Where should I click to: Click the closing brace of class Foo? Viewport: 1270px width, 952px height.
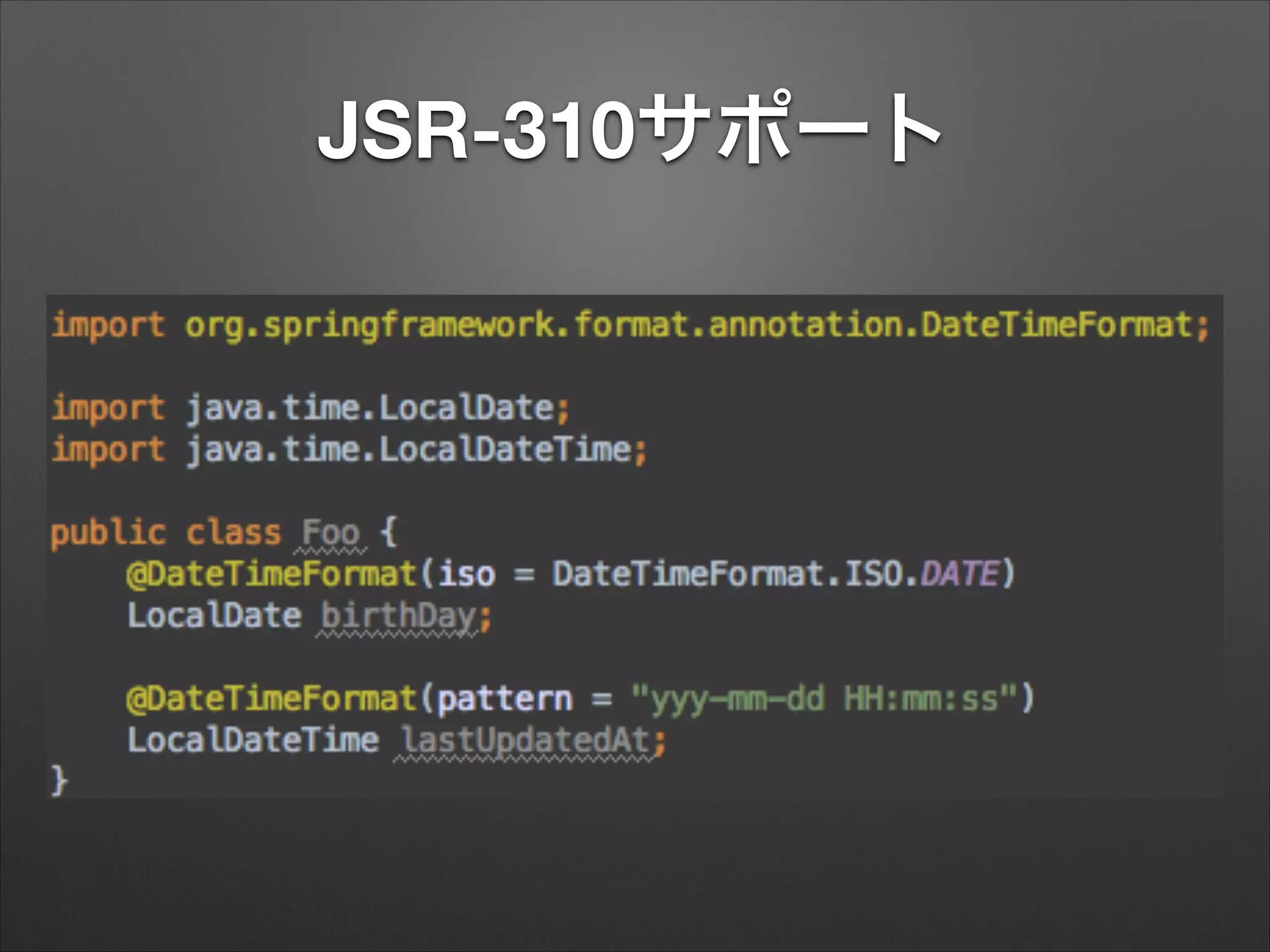pos(59,780)
